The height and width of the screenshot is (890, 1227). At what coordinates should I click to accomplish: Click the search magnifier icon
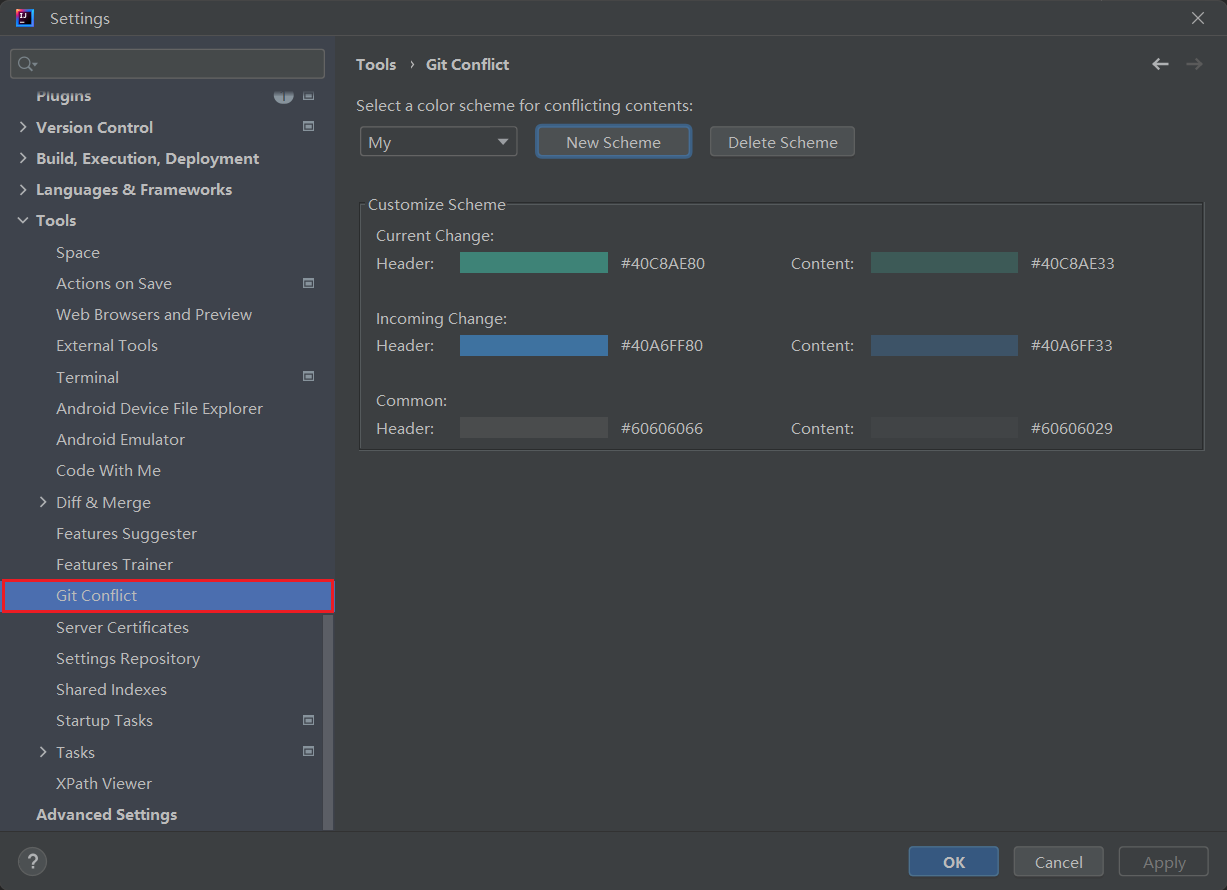click(27, 64)
